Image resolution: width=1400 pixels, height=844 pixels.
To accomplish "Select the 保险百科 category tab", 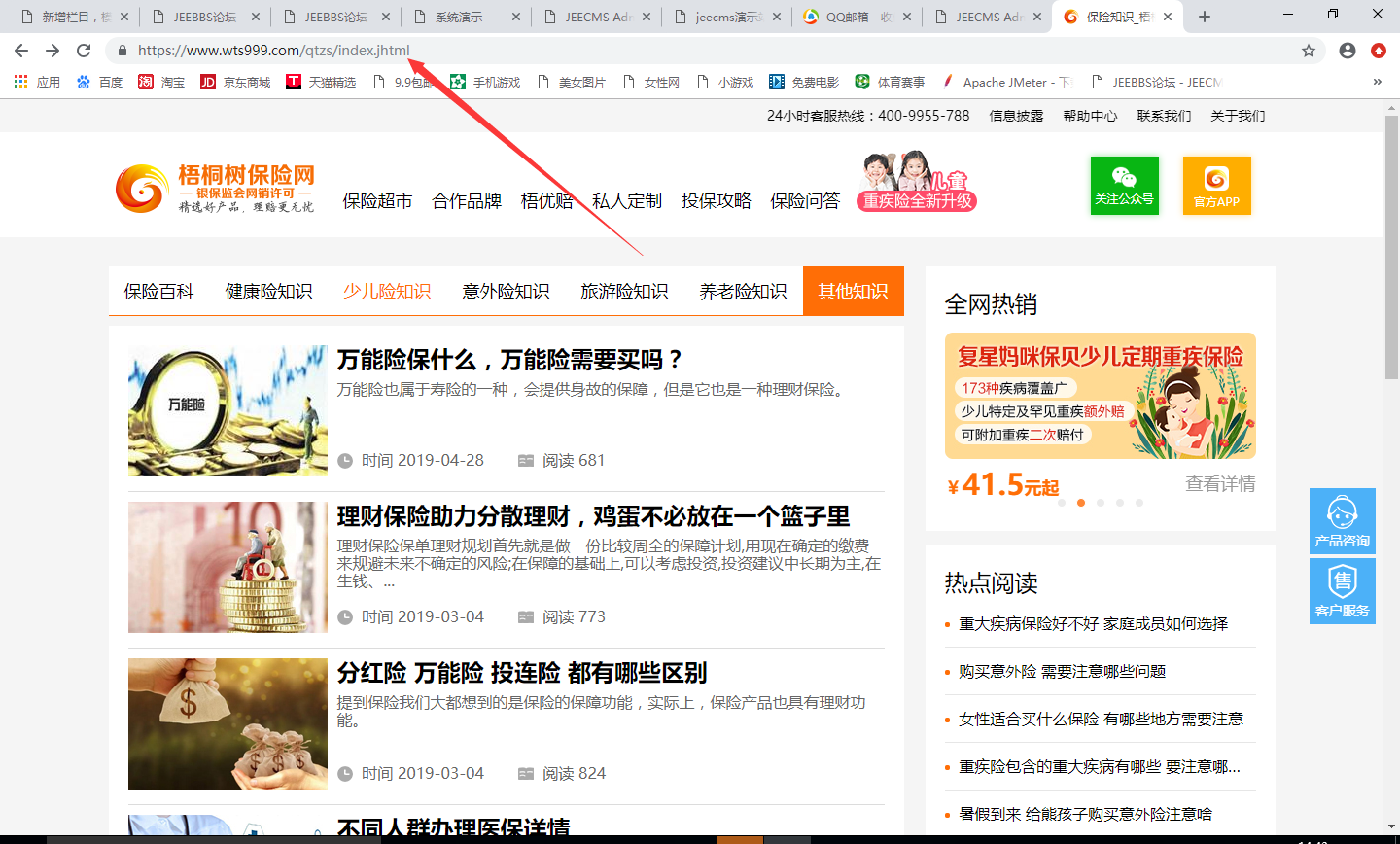I will (x=158, y=292).
